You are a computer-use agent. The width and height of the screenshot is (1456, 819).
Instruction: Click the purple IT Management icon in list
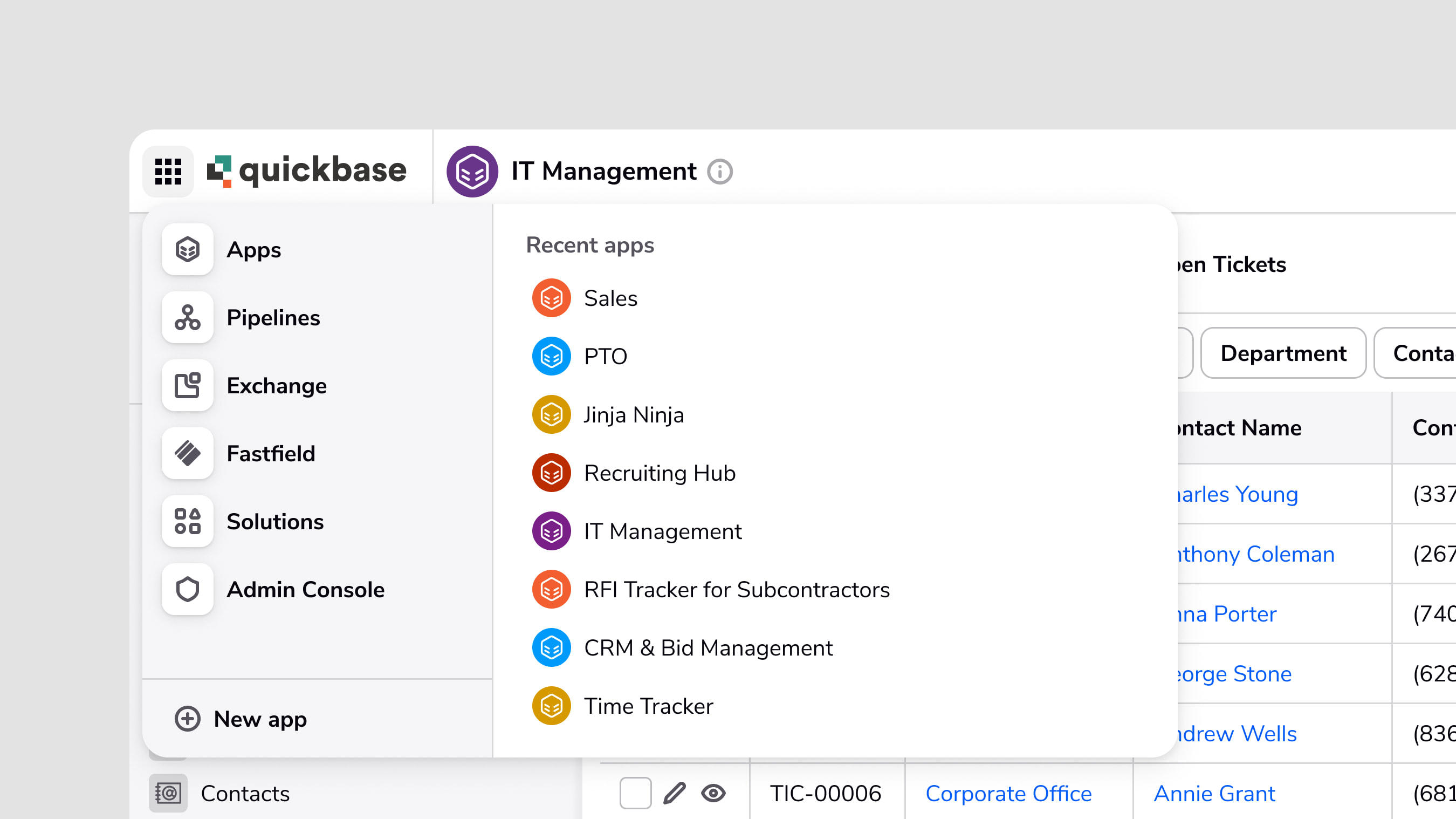click(551, 531)
